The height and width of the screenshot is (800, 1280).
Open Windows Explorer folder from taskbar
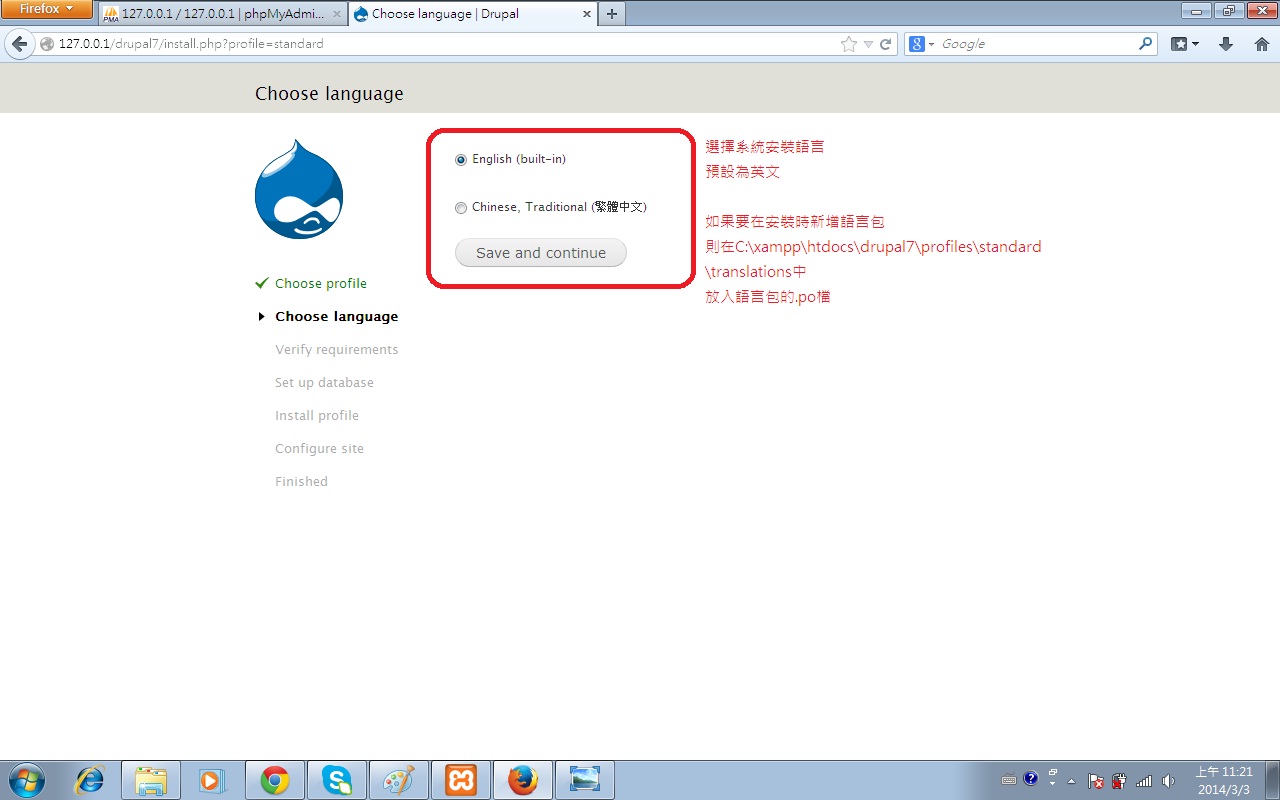point(151,780)
